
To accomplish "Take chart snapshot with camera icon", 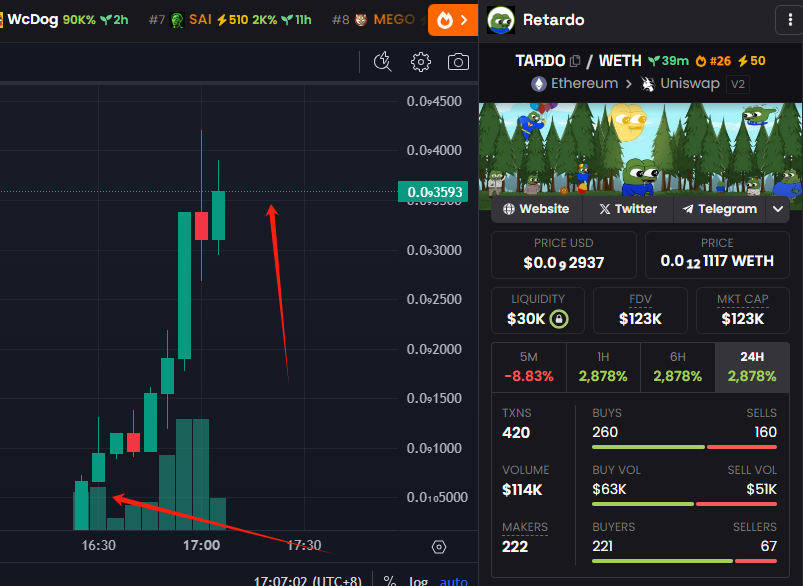I will tap(458, 62).
